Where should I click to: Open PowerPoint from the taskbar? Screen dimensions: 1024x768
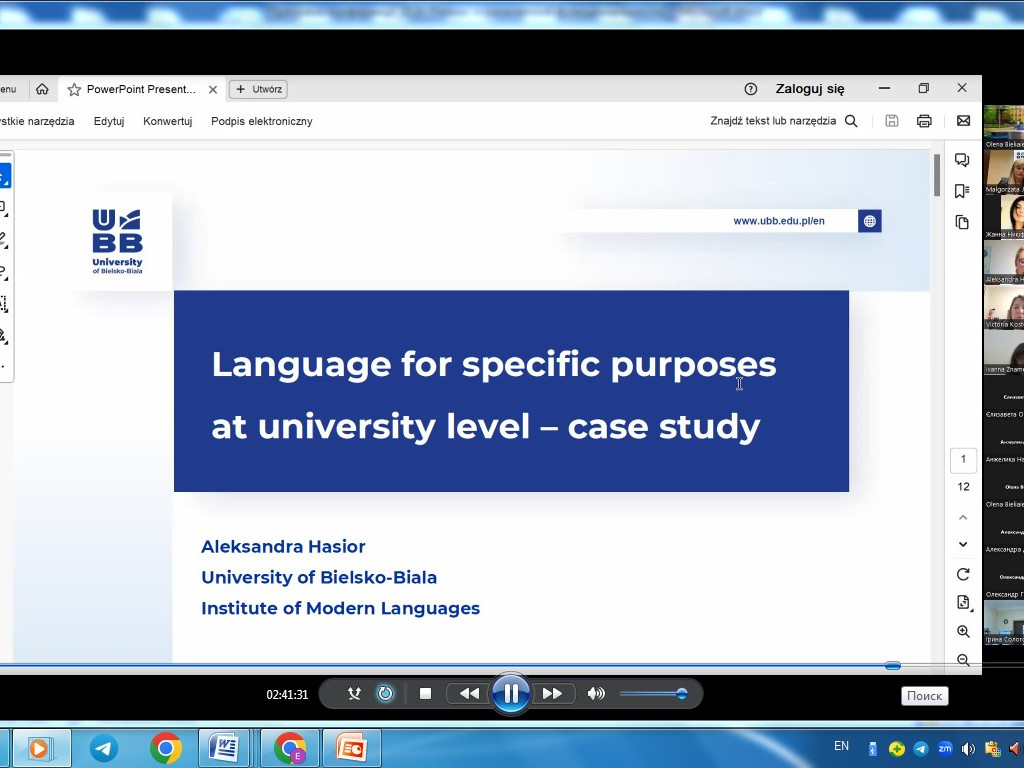(x=351, y=748)
